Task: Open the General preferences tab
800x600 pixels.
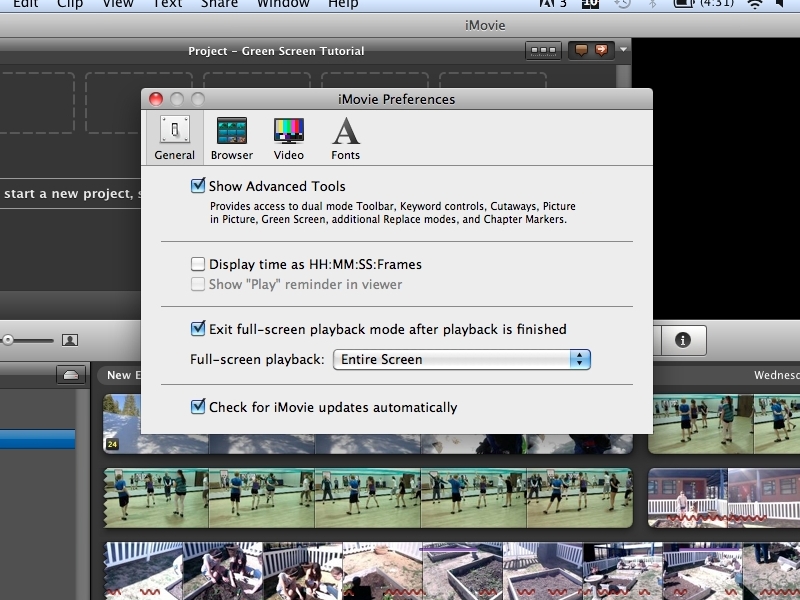Action: [x=174, y=138]
